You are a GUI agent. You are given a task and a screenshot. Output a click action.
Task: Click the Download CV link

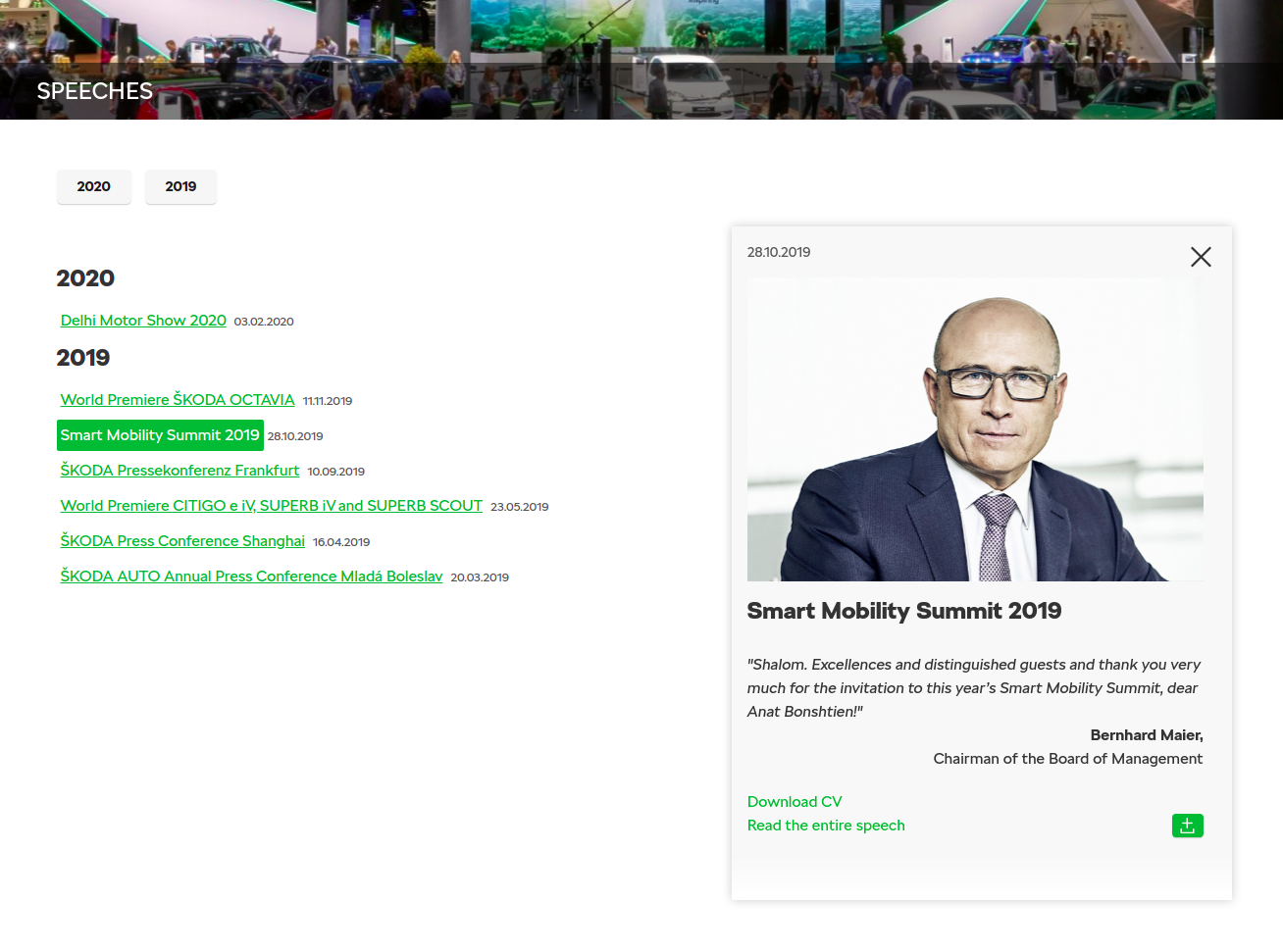click(x=795, y=802)
